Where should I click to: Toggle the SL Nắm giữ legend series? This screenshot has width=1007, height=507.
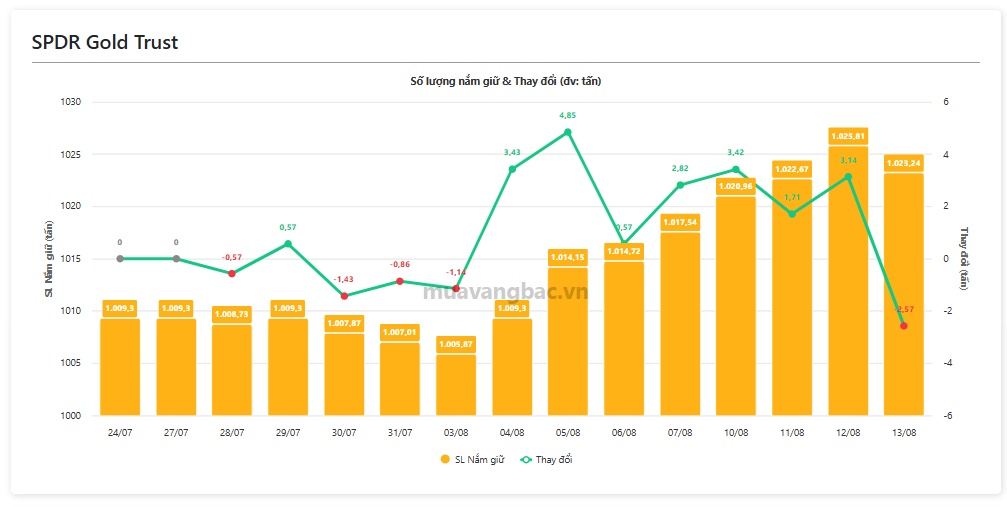point(473,459)
